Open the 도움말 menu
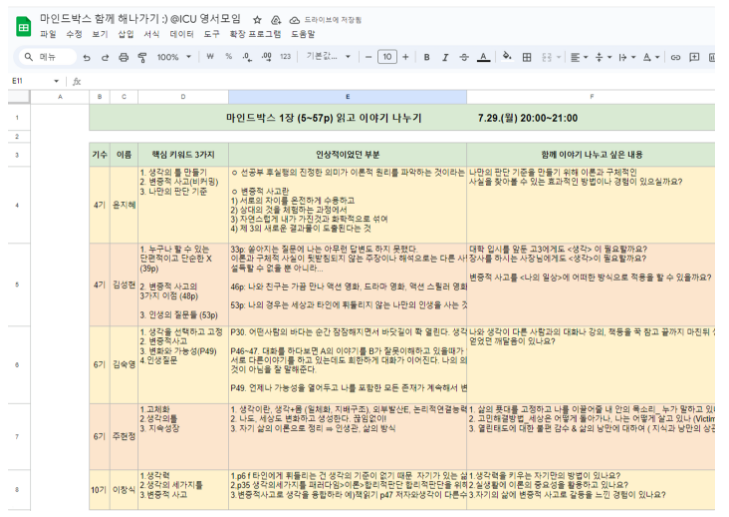 click(303, 34)
